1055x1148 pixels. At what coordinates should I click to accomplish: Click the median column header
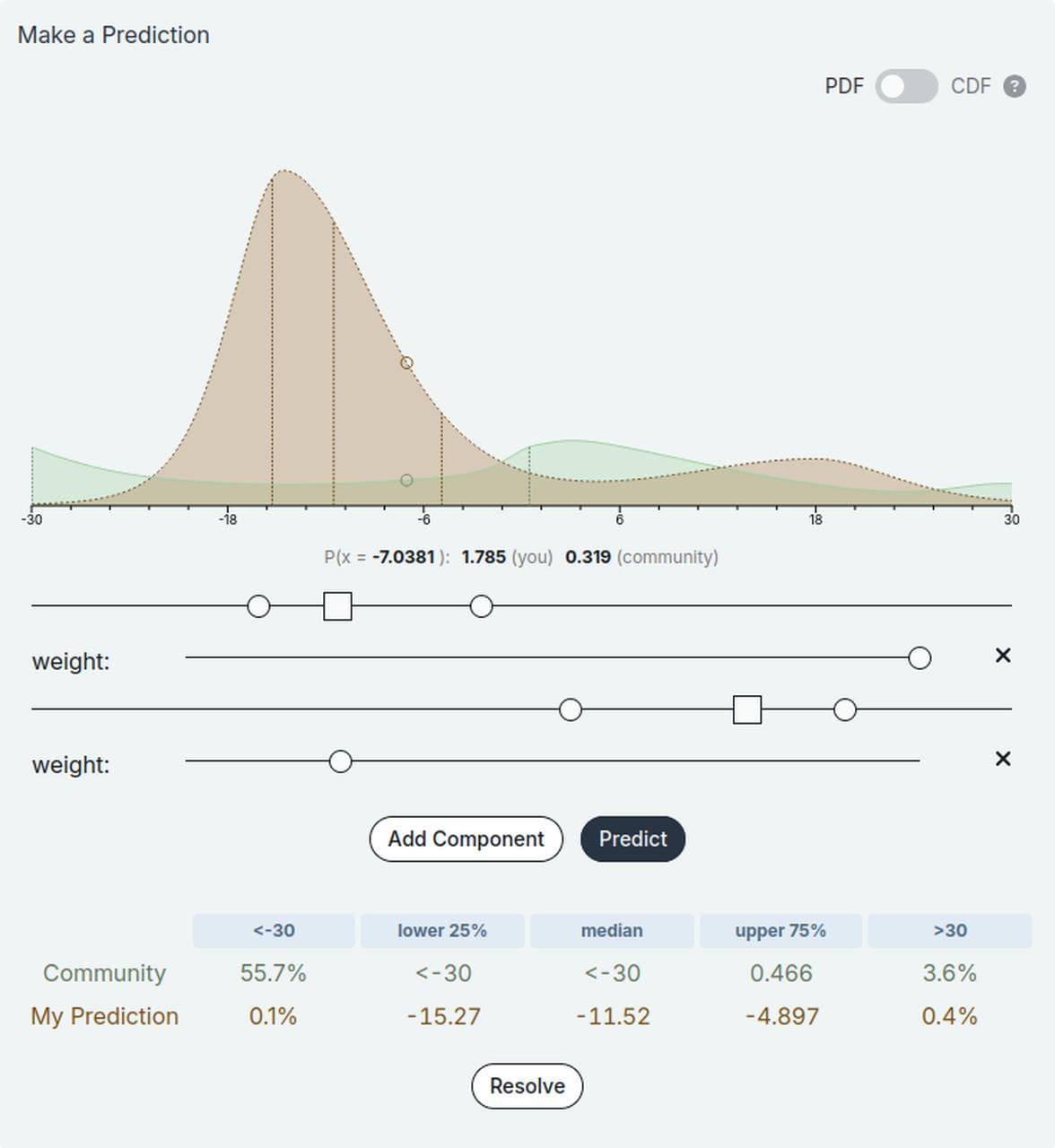click(612, 931)
